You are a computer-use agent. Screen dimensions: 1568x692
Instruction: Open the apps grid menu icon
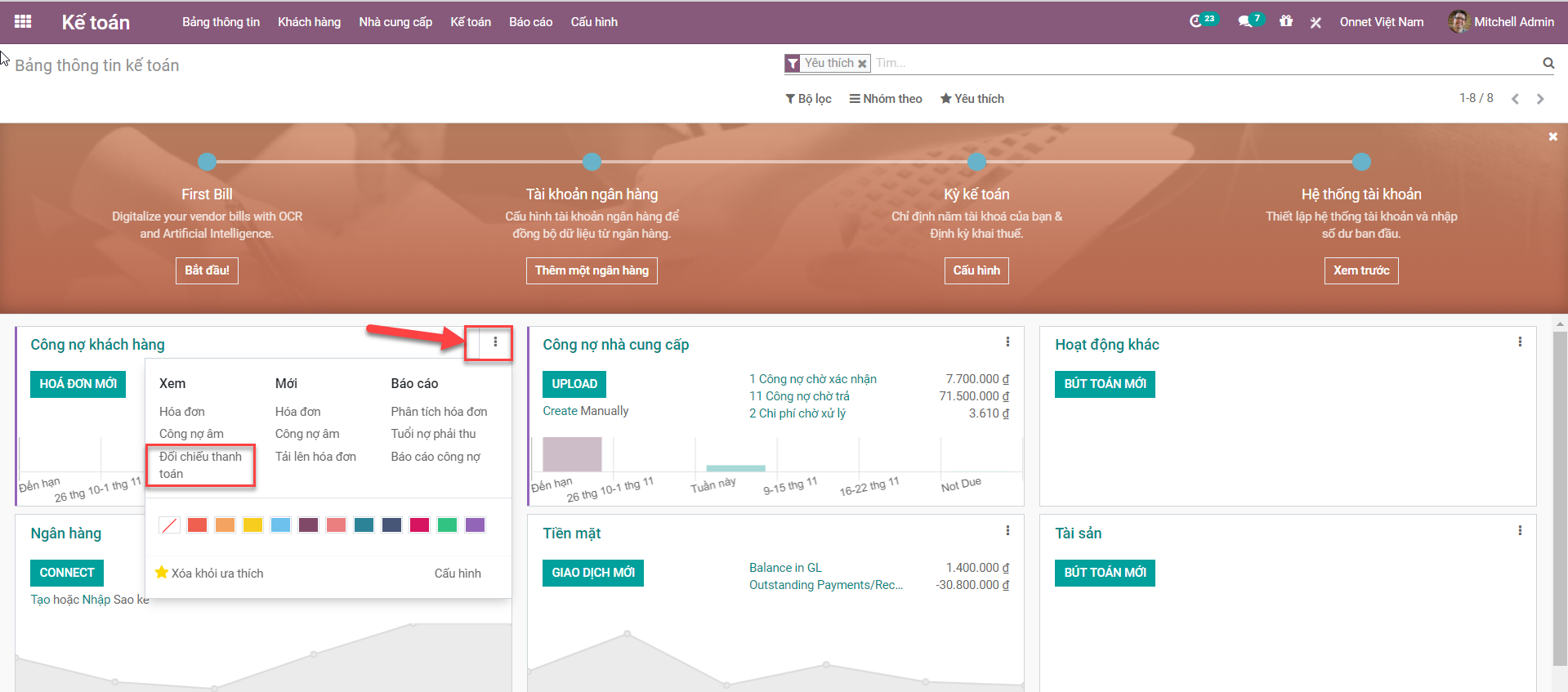(x=23, y=22)
